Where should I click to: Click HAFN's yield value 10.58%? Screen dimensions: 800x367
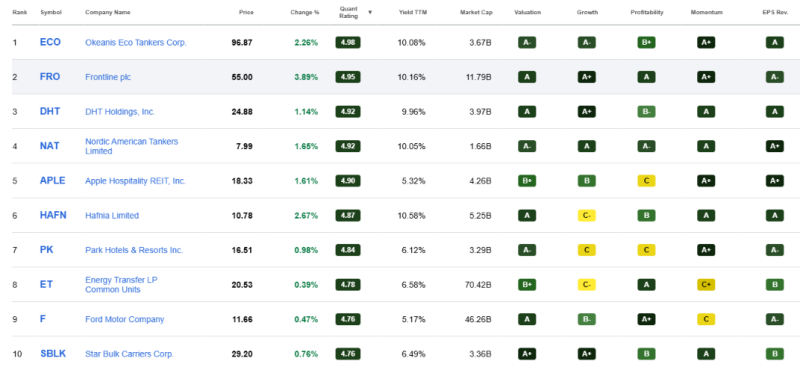[412, 215]
